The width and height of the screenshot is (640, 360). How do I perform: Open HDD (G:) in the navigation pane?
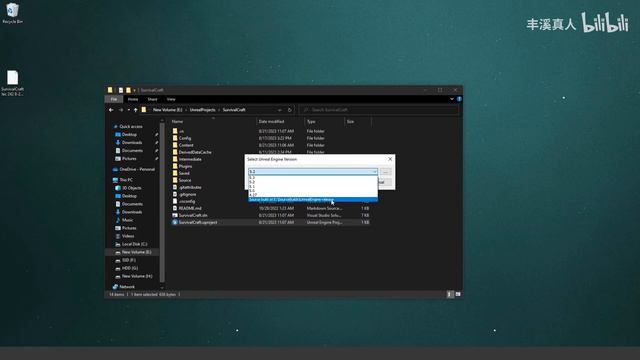click(x=130, y=268)
